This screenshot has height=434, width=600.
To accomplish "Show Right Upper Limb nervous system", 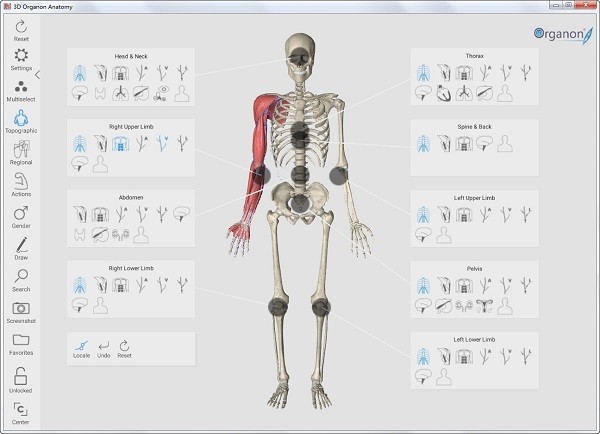I will (80, 164).
